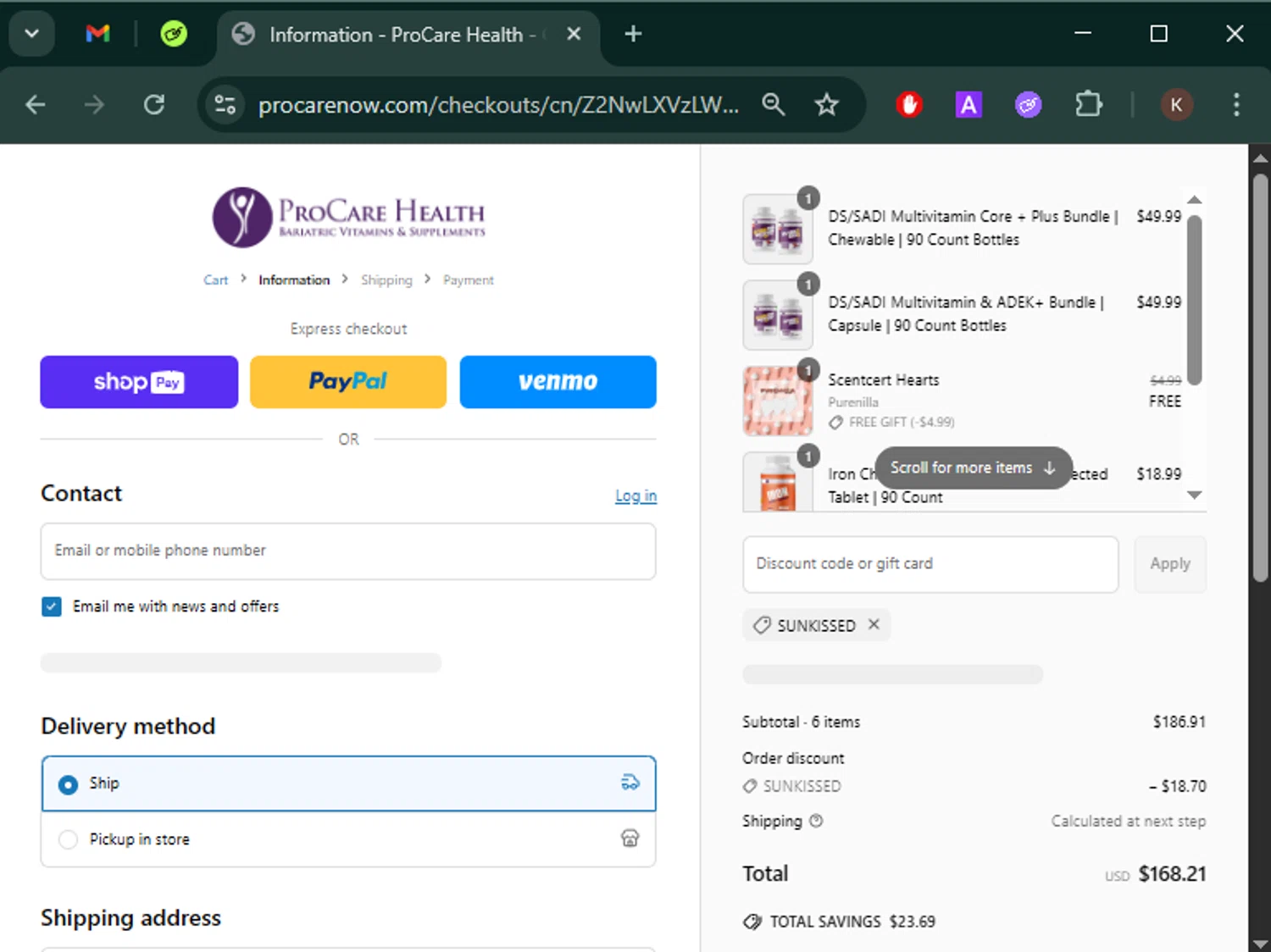The height and width of the screenshot is (952, 1271).
Task: Pay with Venmo express checkout
Action: [x=558, y=382]
